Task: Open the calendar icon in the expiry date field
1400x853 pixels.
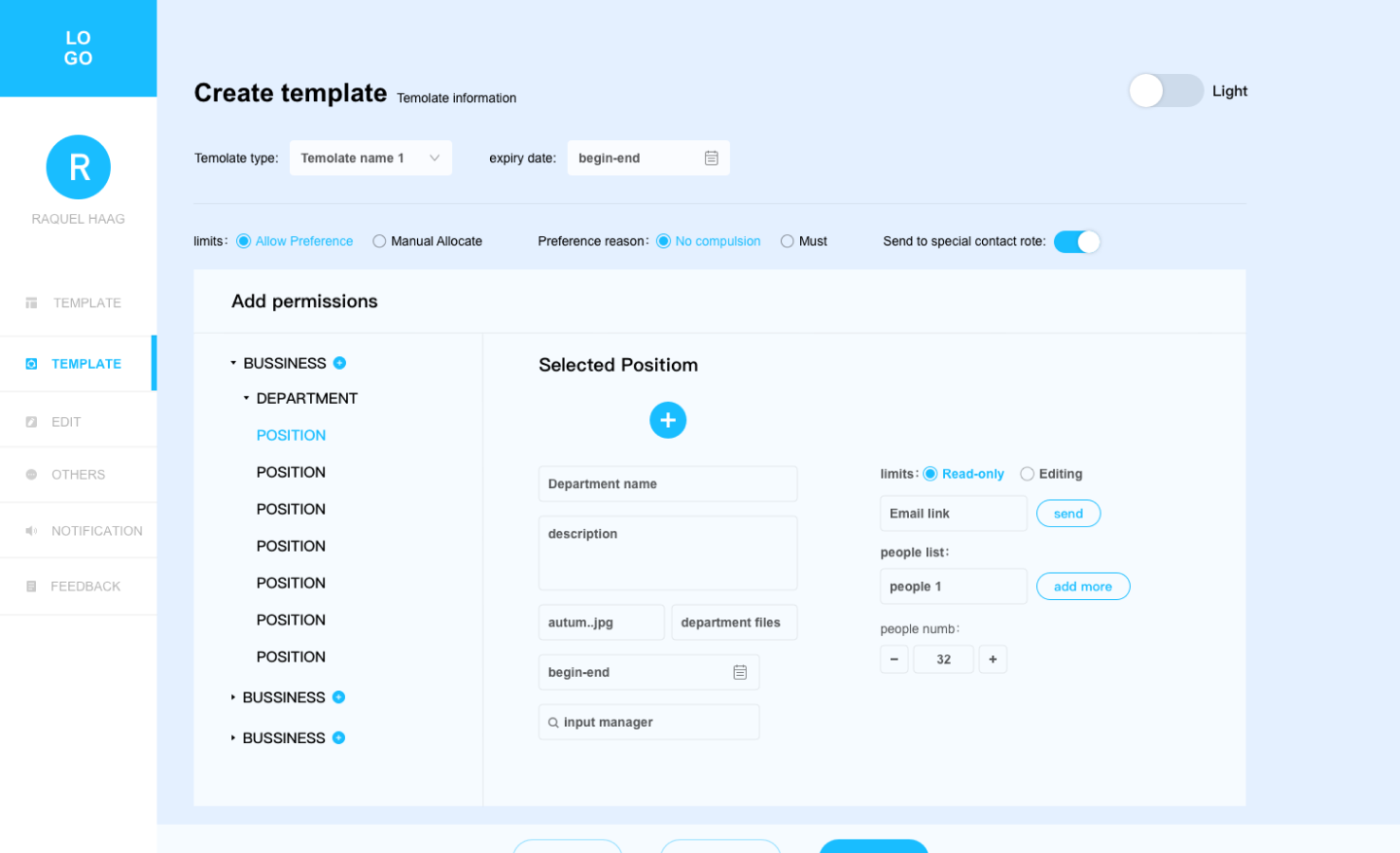Action: click(711, 158)
